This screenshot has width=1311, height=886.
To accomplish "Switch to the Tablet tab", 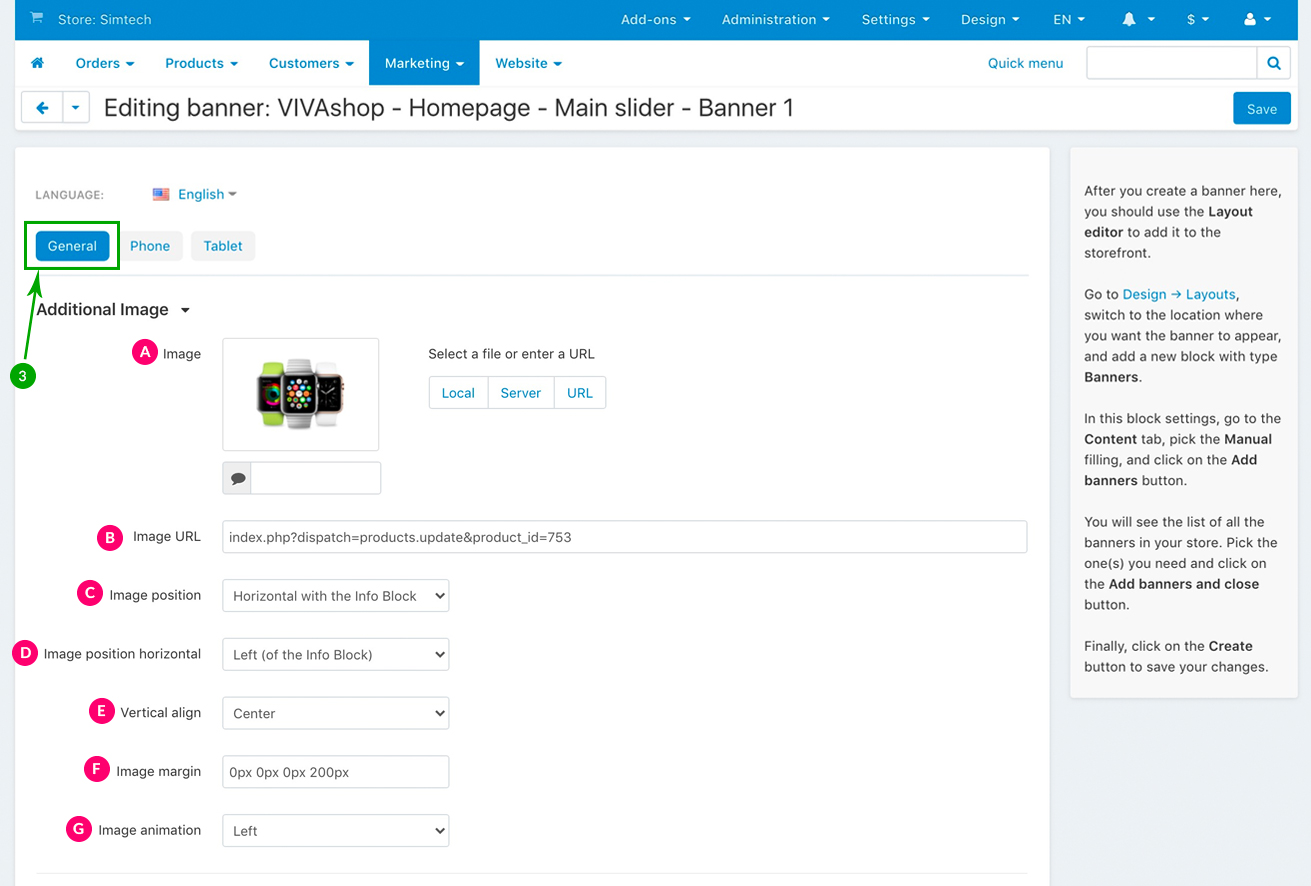I will coord(223,246).
